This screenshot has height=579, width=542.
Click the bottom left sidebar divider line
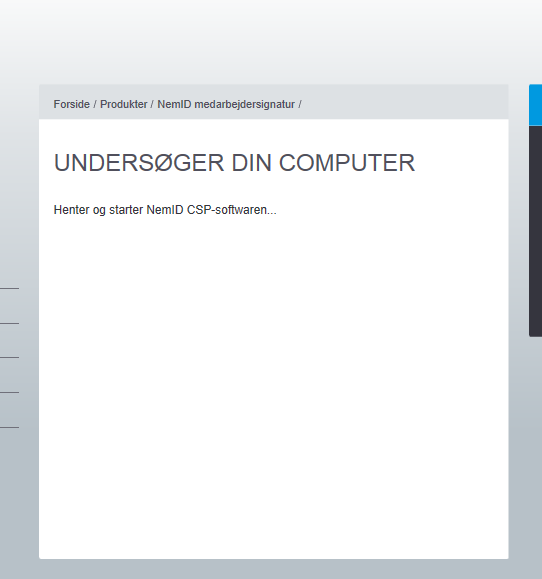pos(10,428)
